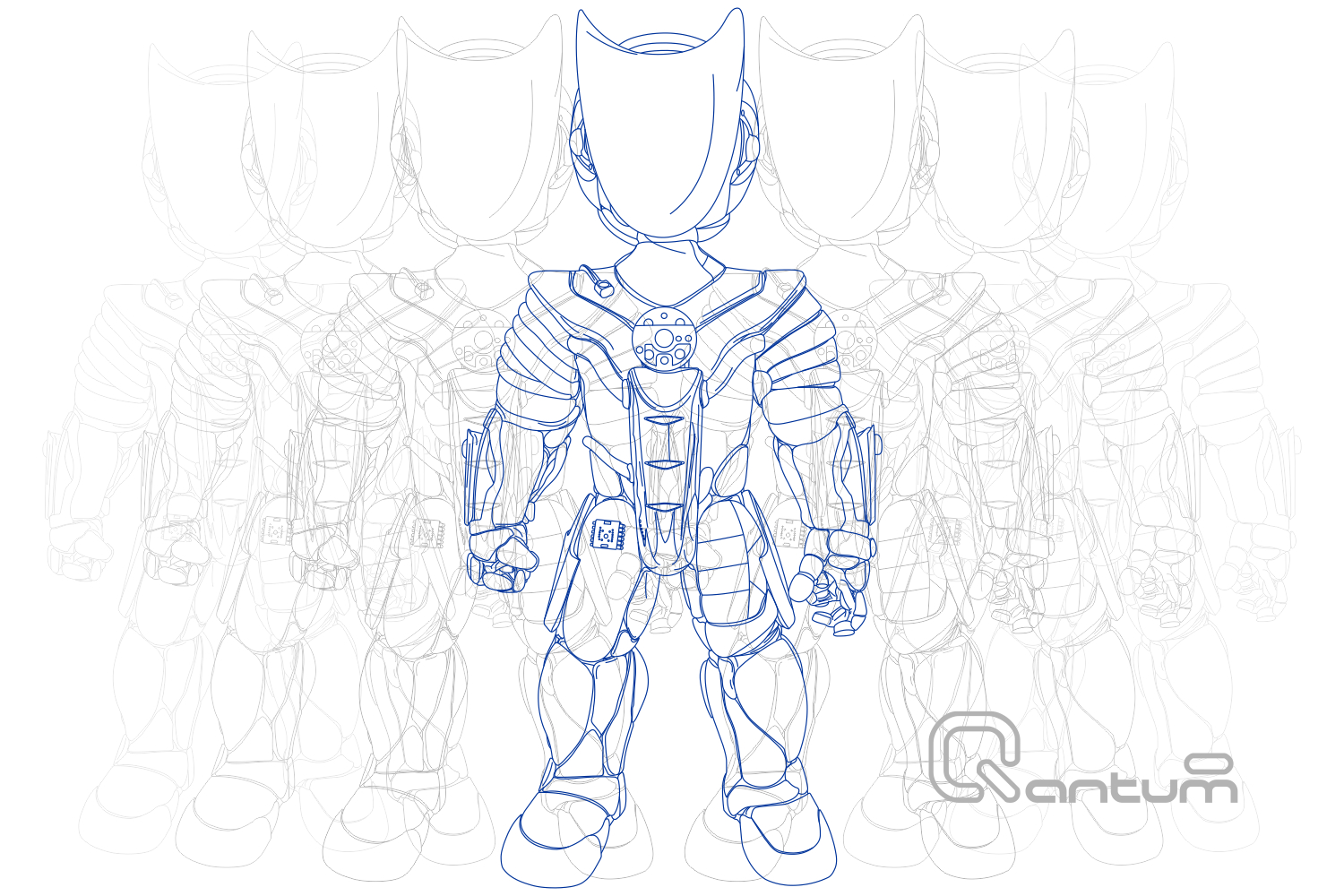Click the round chest emblem on blue robot
Image resolution: width=1344 pixels, height=896 pixels.
coord(663,337)
